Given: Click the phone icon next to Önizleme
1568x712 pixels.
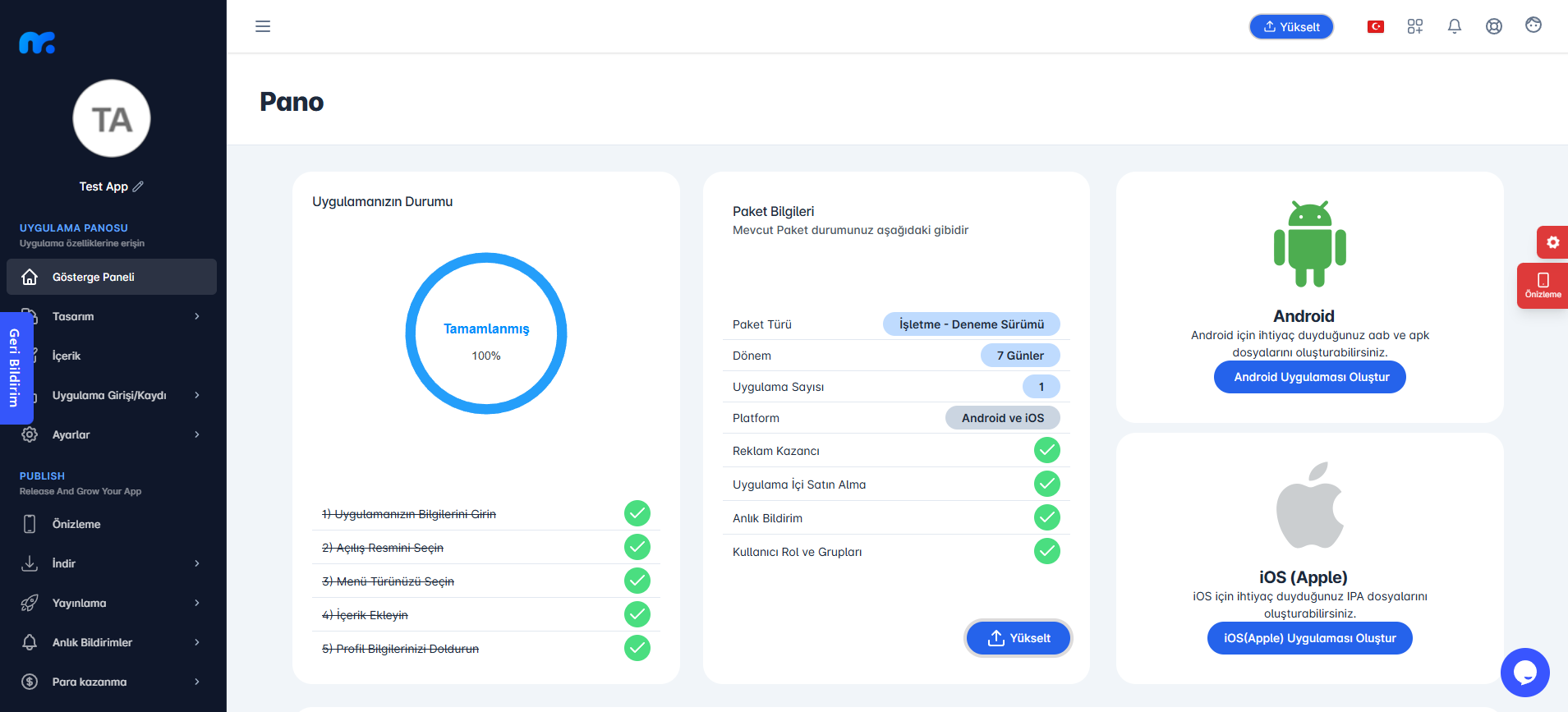Looking at the screenshot, I should click(x=30, y=524).
